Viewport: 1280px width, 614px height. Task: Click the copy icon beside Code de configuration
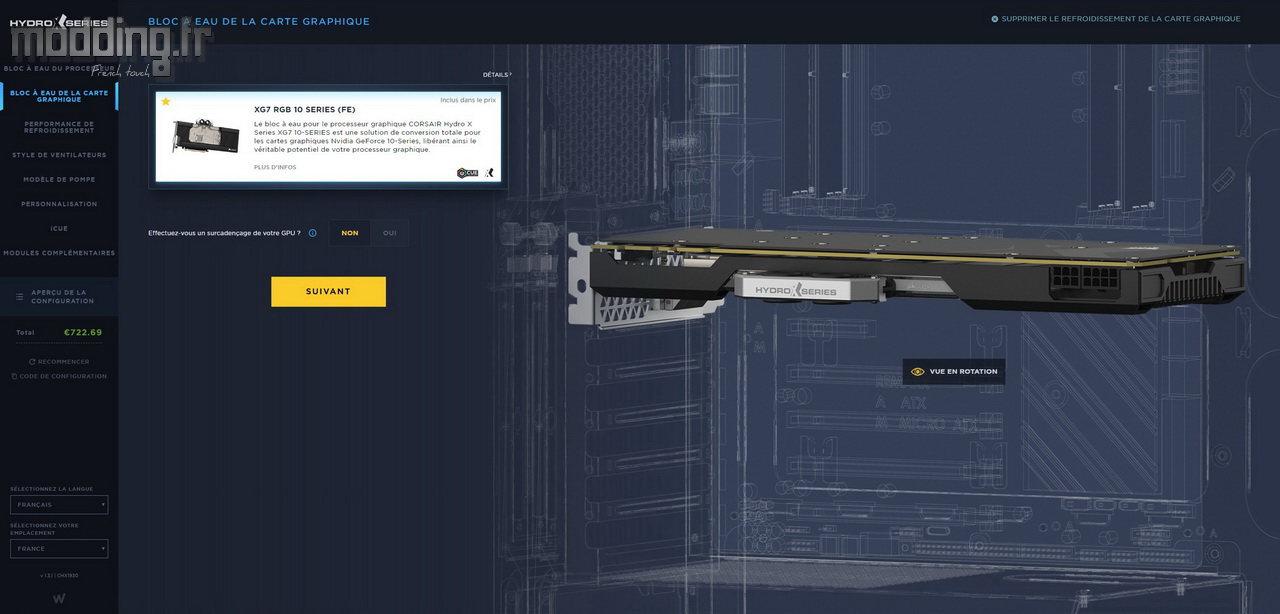coord(14,377)
